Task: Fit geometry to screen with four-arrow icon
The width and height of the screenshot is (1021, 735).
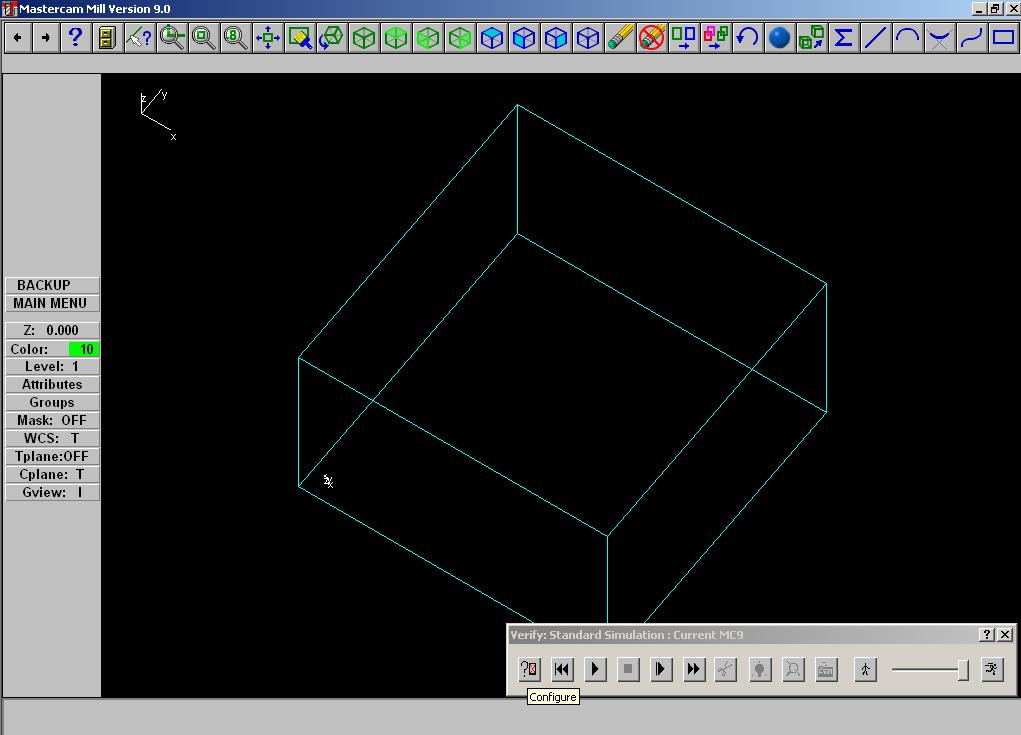Action: 268,38
